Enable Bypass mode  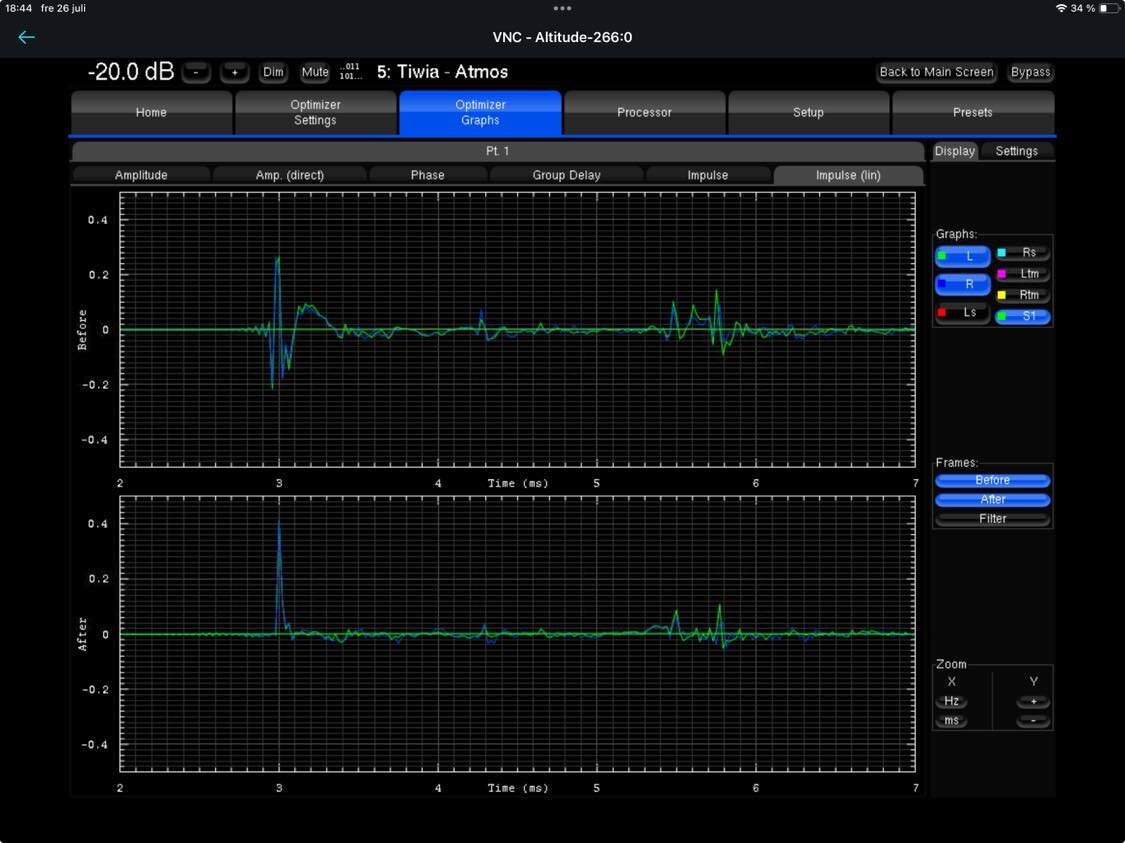[1030, 72]
